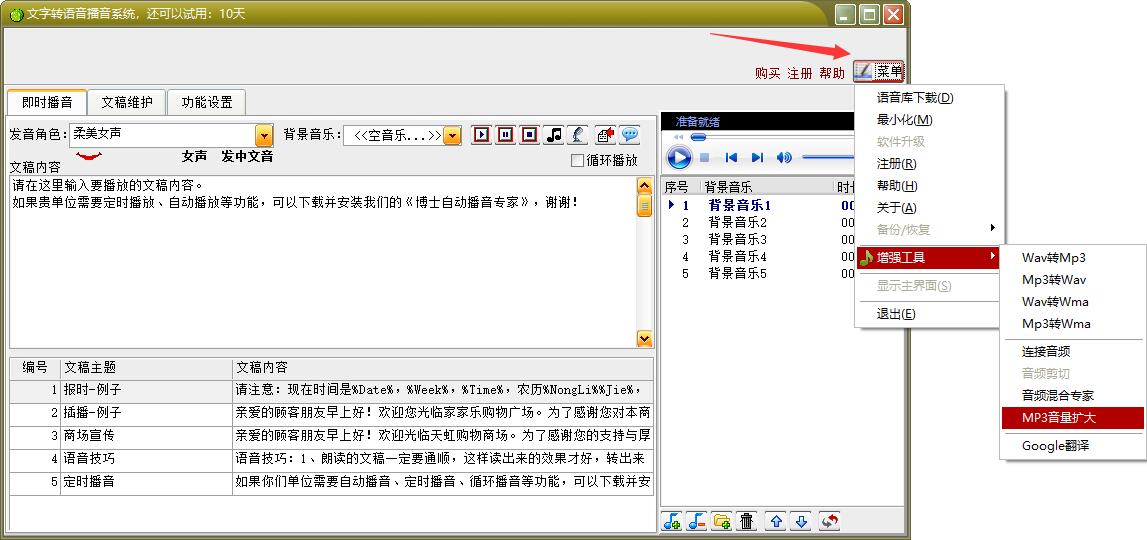Click the pause button in the speech toolbar
This screenshot has height=540, width=1147.
[506, 135]
